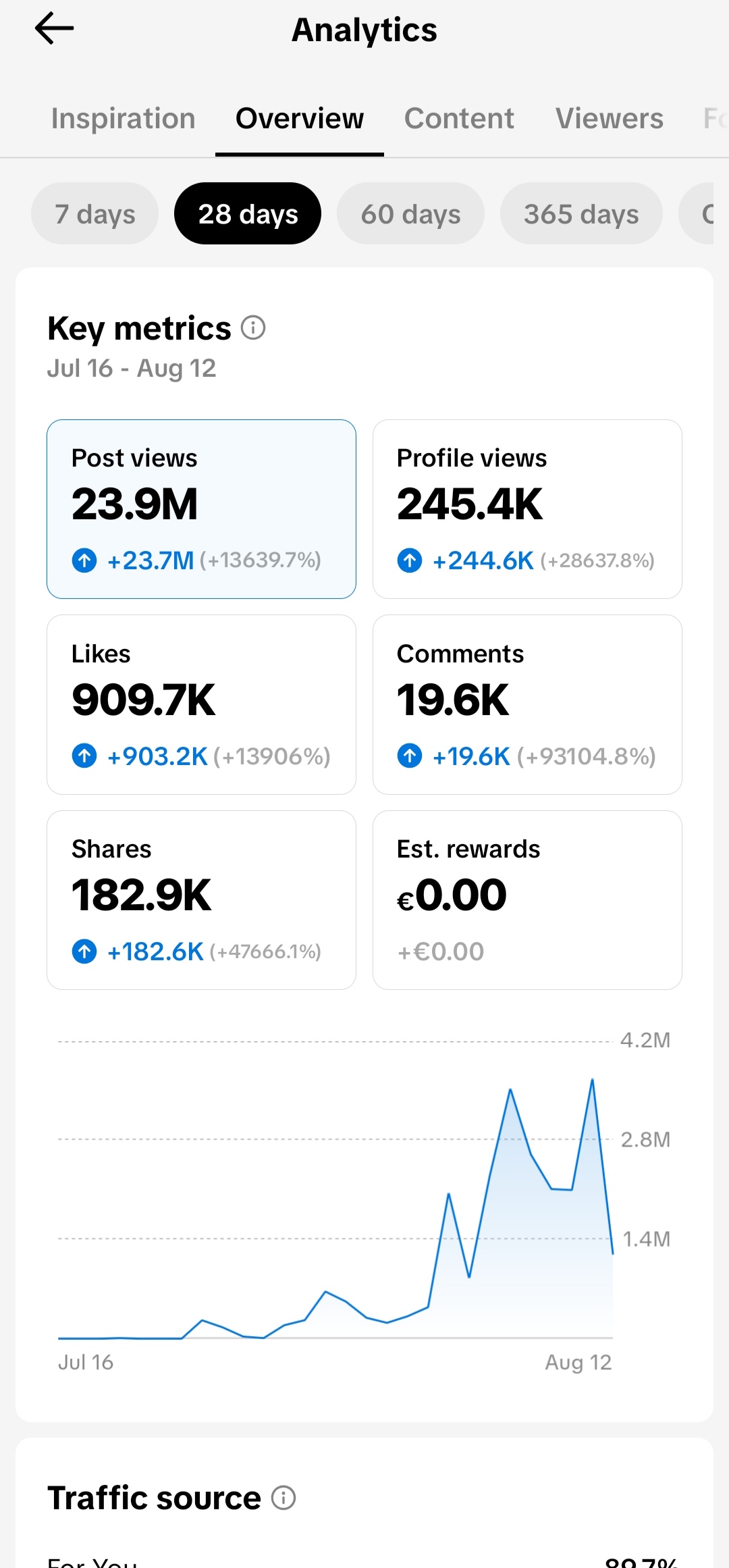Screen dimensions: 729x1568
Task: Tap Shares up-arrow trend icon
Action: tap(84, 951)
